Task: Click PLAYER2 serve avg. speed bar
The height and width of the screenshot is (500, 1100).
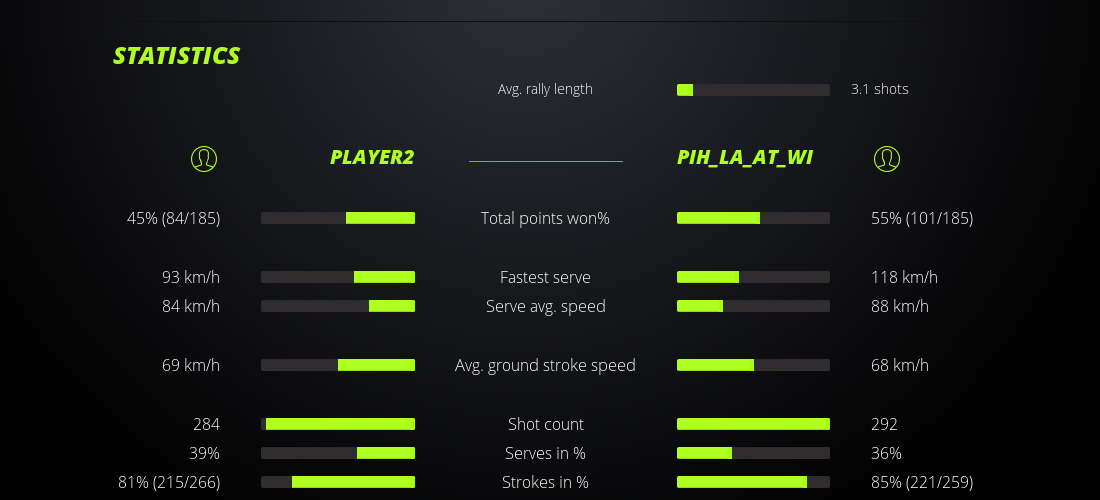Action: tap(338, 306)
